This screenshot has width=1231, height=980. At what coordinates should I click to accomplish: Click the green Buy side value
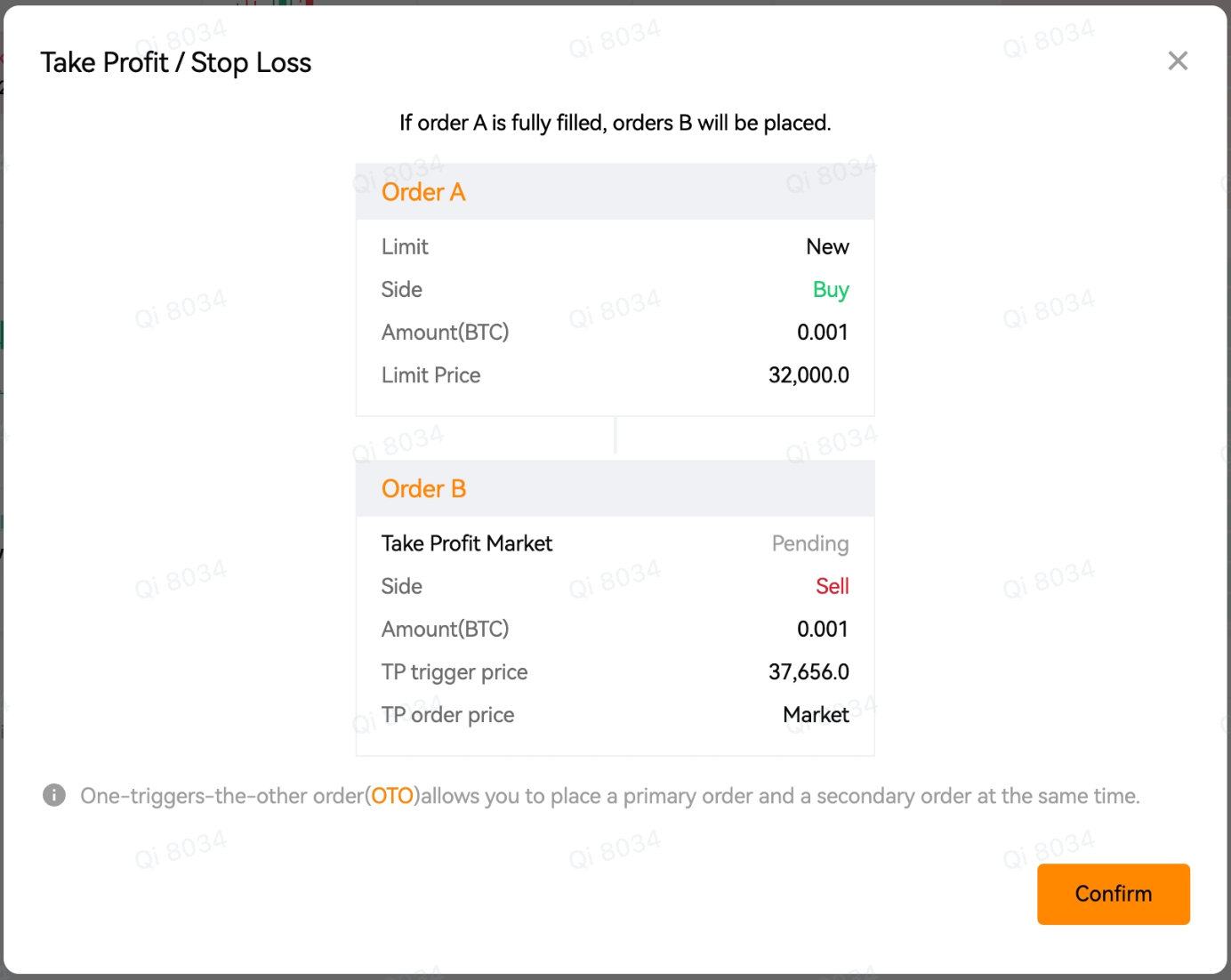831,290
